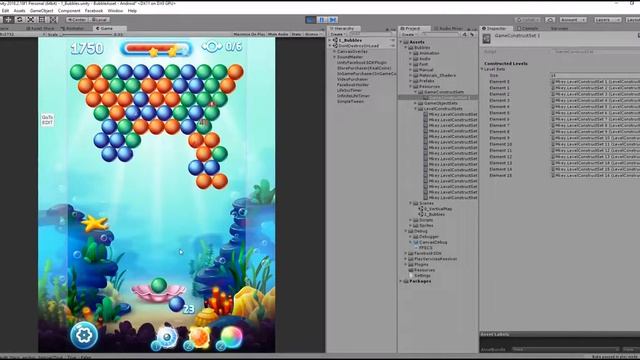Open the Hierarchy Create dropdown
The image size is (640, 360).
[338, 34]
